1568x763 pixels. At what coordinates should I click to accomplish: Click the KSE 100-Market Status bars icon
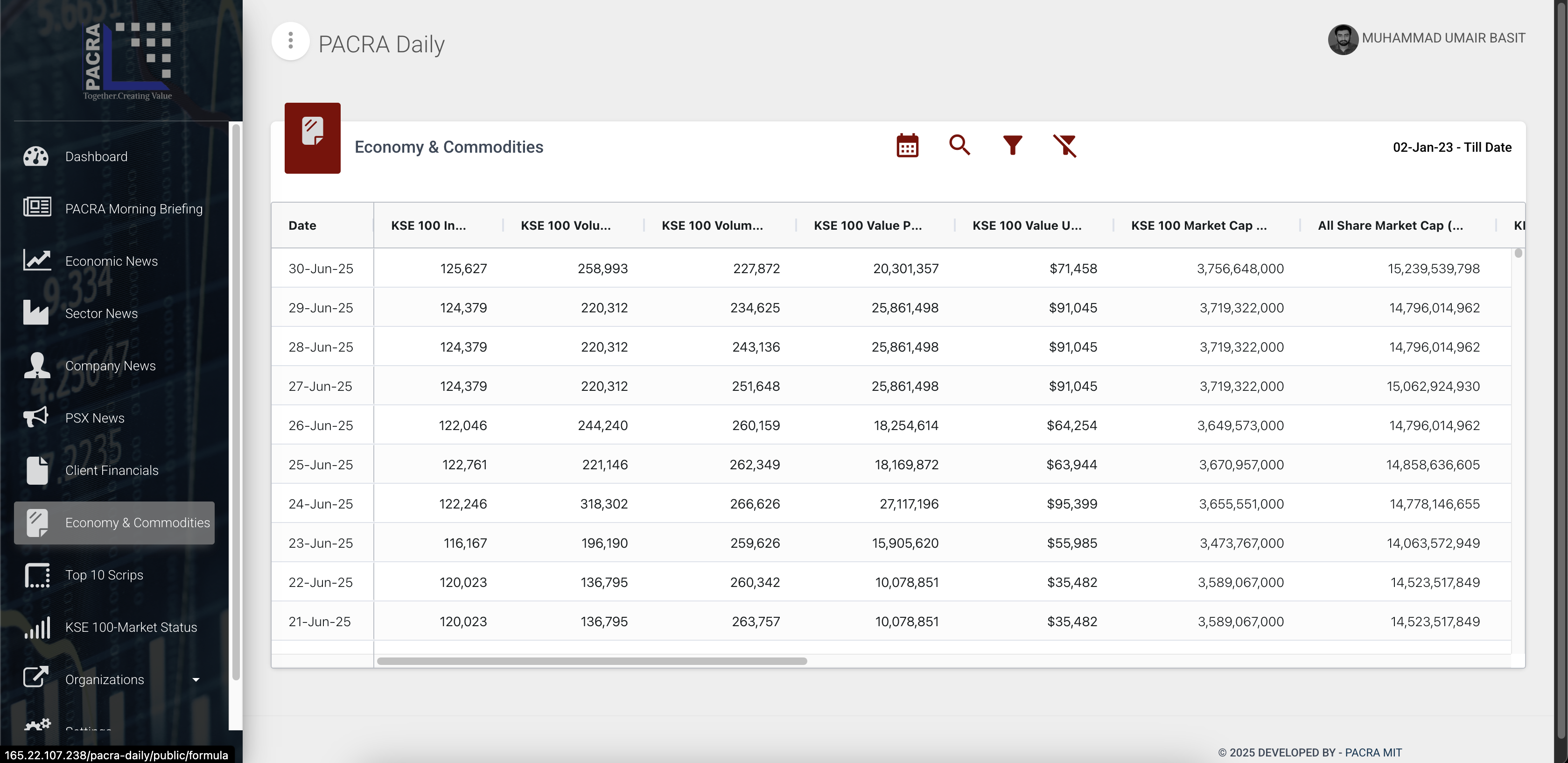pos(37,627)
